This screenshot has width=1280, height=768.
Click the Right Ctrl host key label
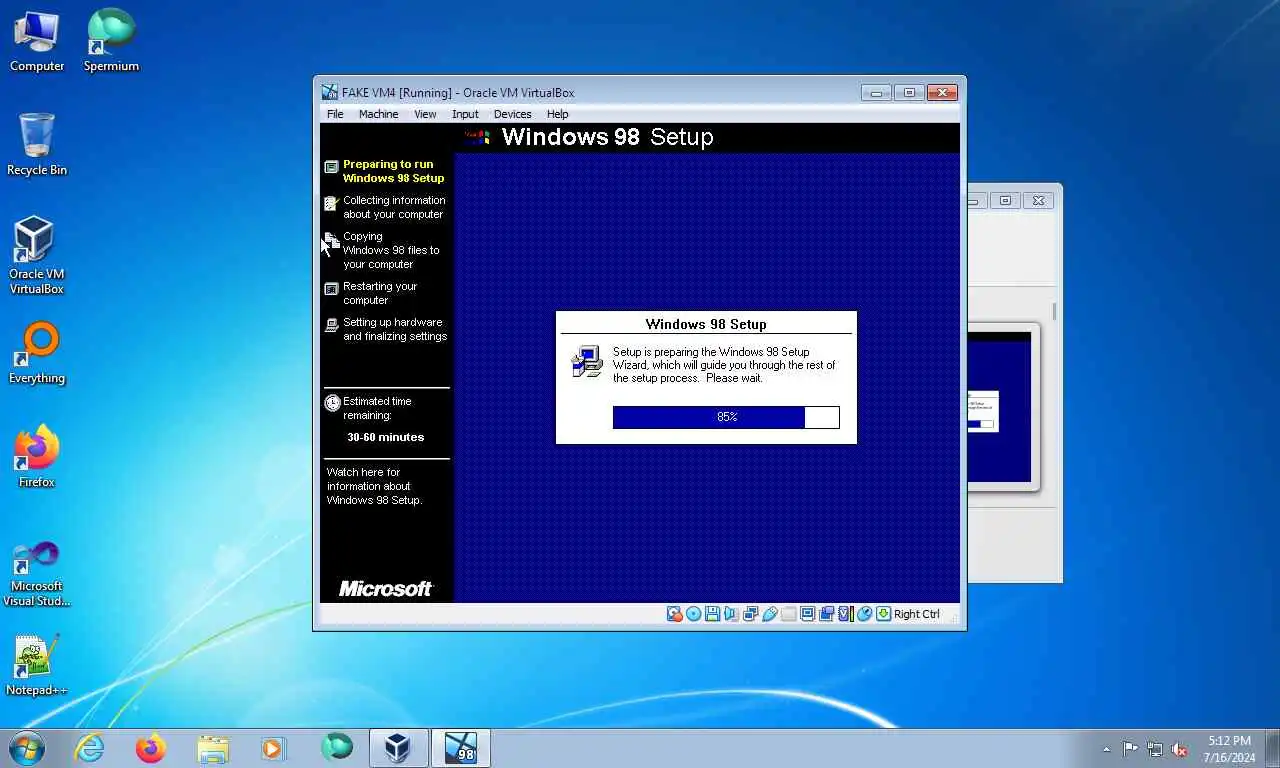(917, 614)
